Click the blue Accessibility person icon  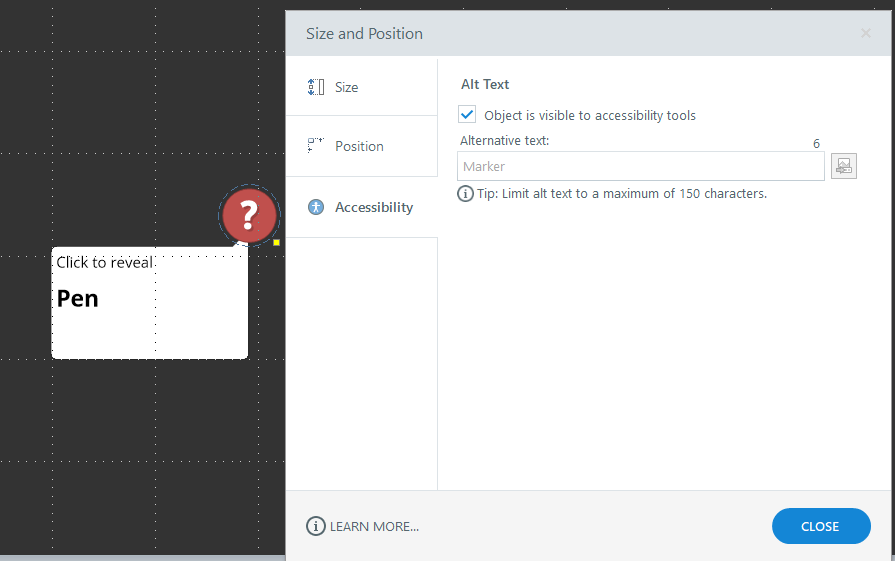[316, 207]
